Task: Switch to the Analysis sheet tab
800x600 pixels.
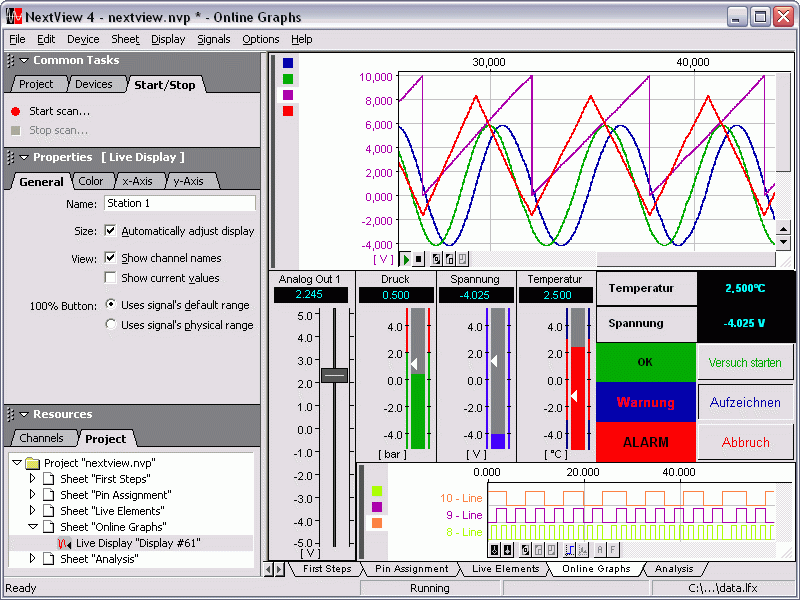Action: tap(673, 569)
